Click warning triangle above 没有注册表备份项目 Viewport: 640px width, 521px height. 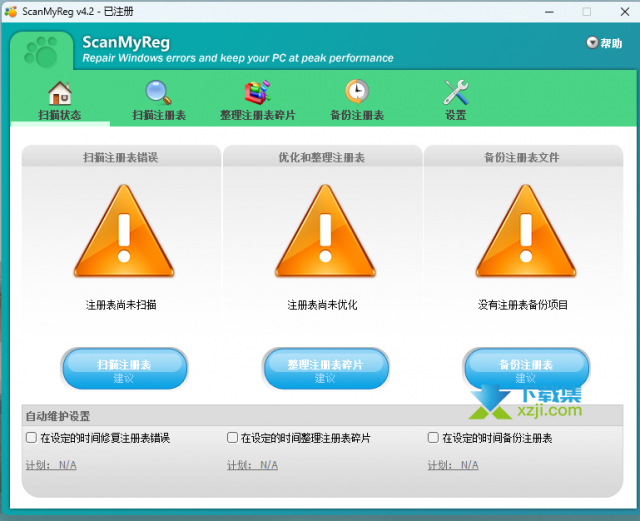(x=526, y=231)
